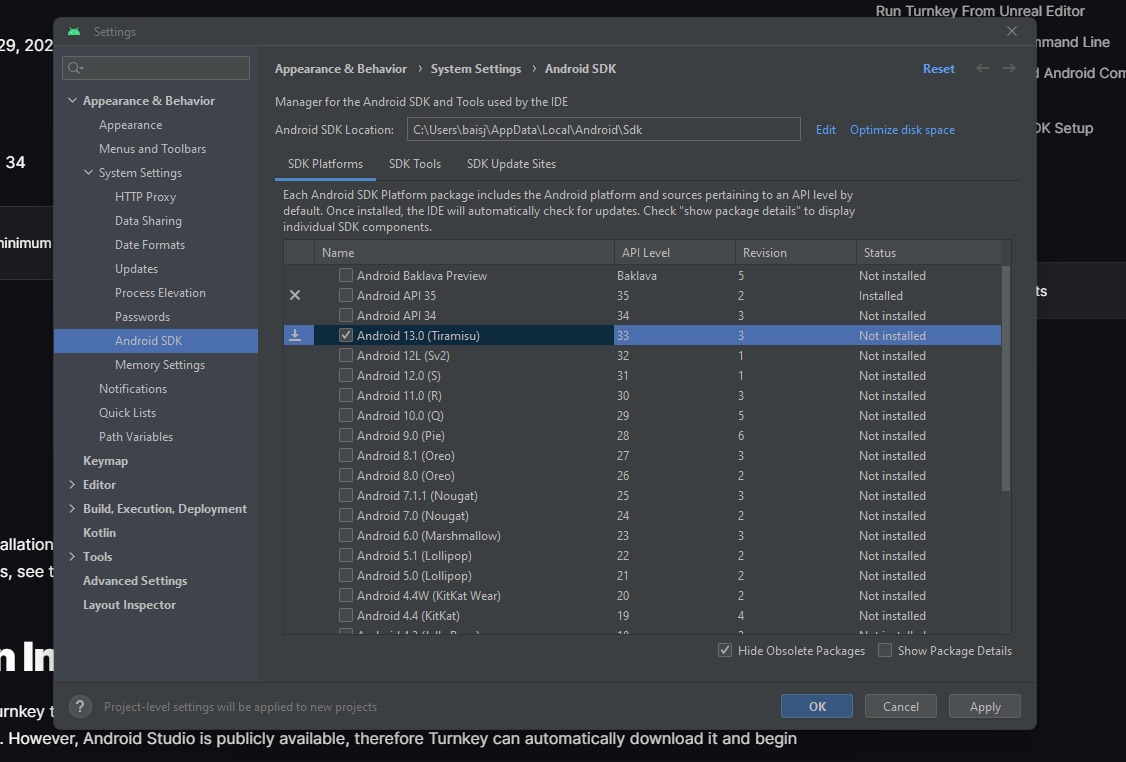1126x762 pixels.
Task: Click the SDK platform list vertical scrollbar
Action: (1006, 378)
